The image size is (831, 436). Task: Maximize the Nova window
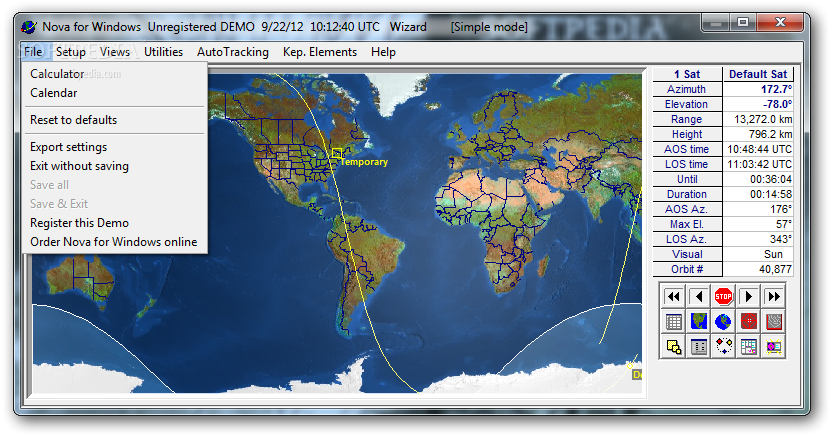(743, 22)
